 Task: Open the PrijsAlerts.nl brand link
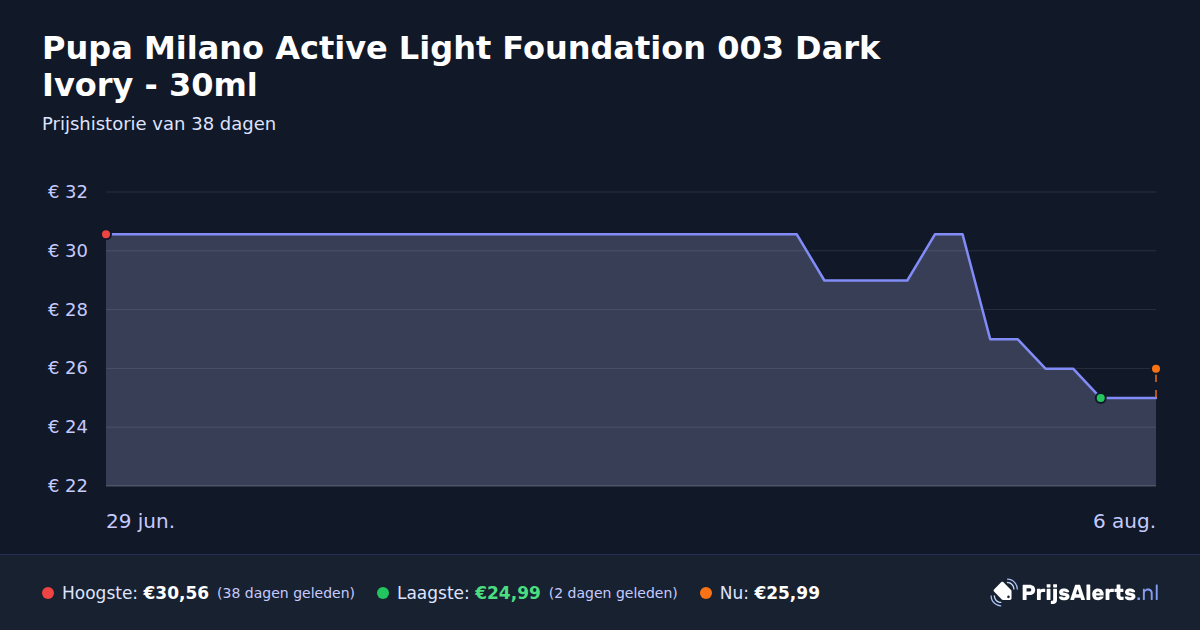(1075, 593)
